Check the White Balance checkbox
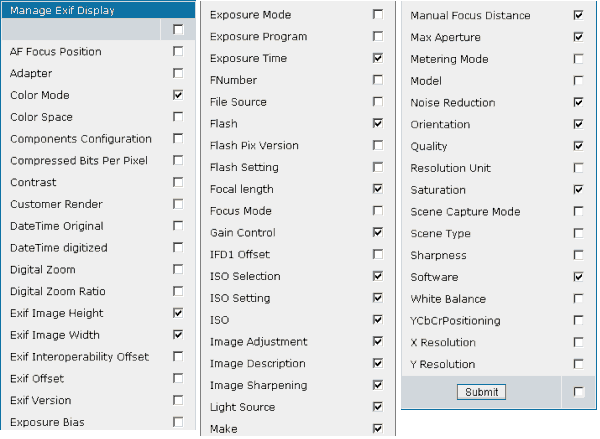Image resolution: width=600 pixels, height=439 pixels. tap(578, 299)
